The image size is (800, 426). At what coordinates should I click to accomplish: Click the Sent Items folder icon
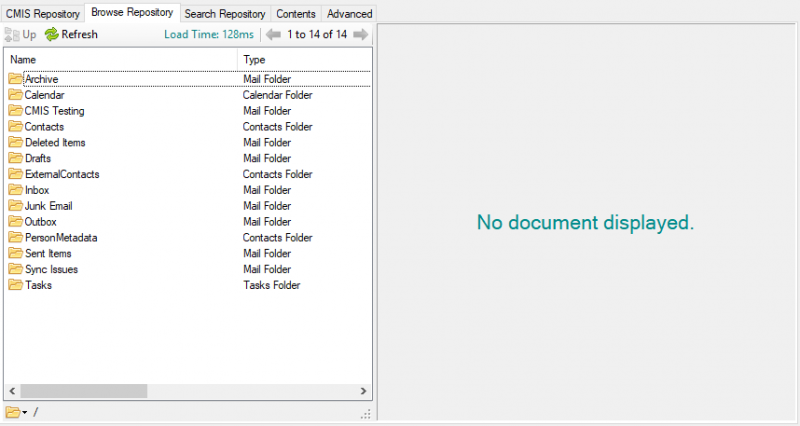pos(15,253)
